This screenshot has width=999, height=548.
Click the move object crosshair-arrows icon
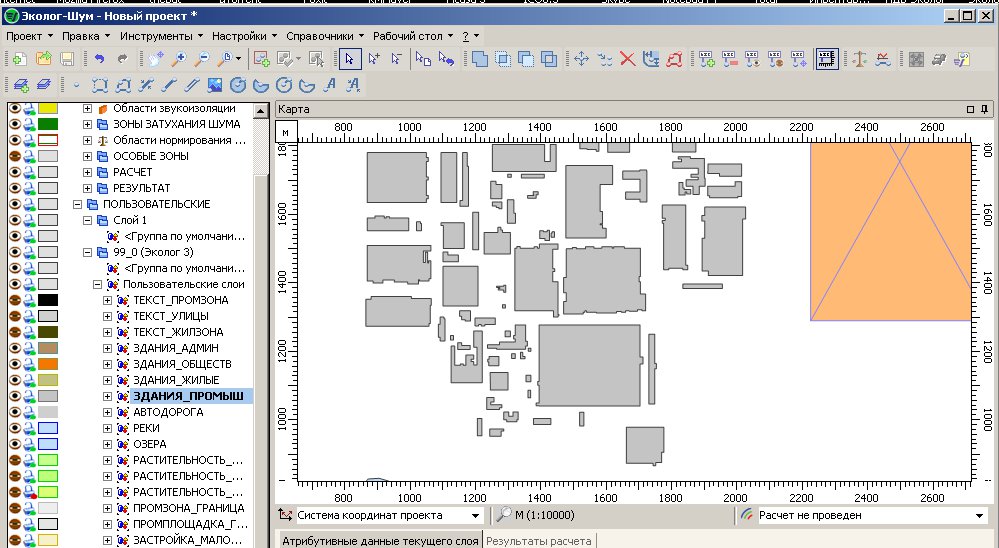click(x=580, y=60)
